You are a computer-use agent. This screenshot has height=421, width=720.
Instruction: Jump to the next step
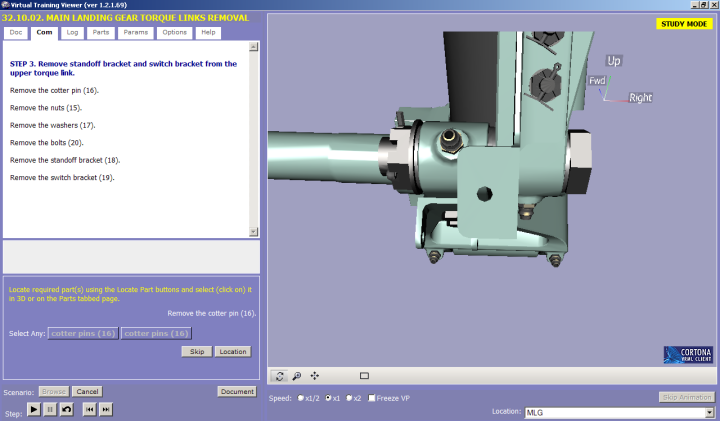106,410
